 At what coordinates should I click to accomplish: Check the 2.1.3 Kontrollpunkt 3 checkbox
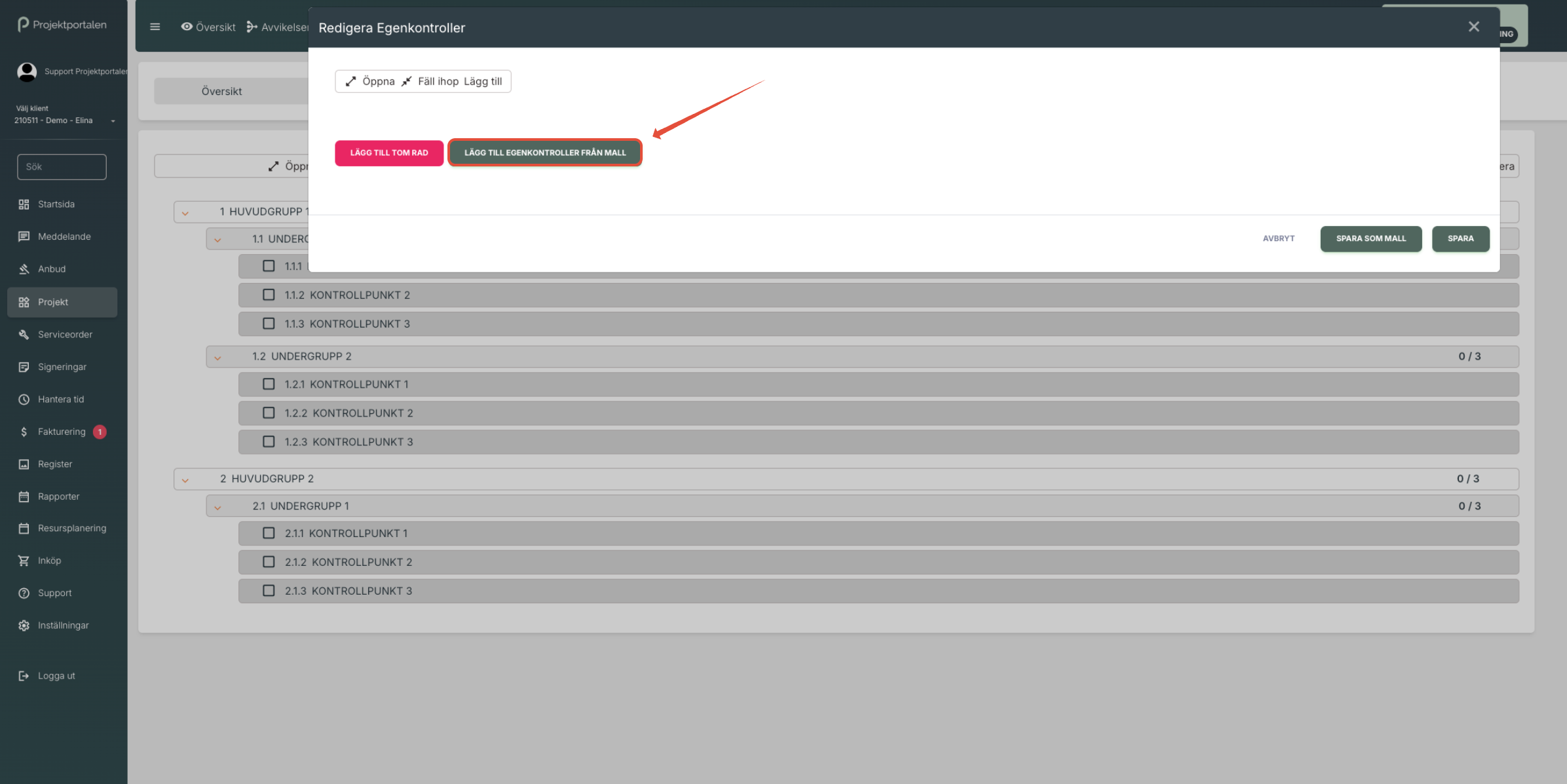pos(269,591)
